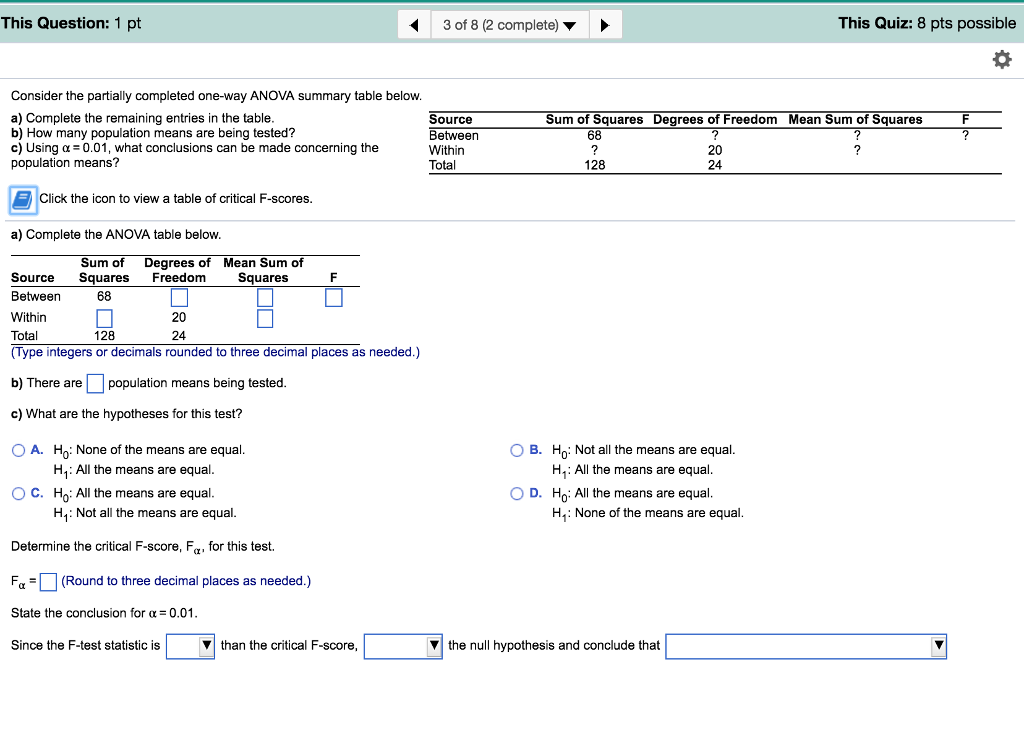Image resolution: width=1024 pixels, height=735 pixels.
Task: Click the Total value 24 in lower table
Action: tap(179, 336)
